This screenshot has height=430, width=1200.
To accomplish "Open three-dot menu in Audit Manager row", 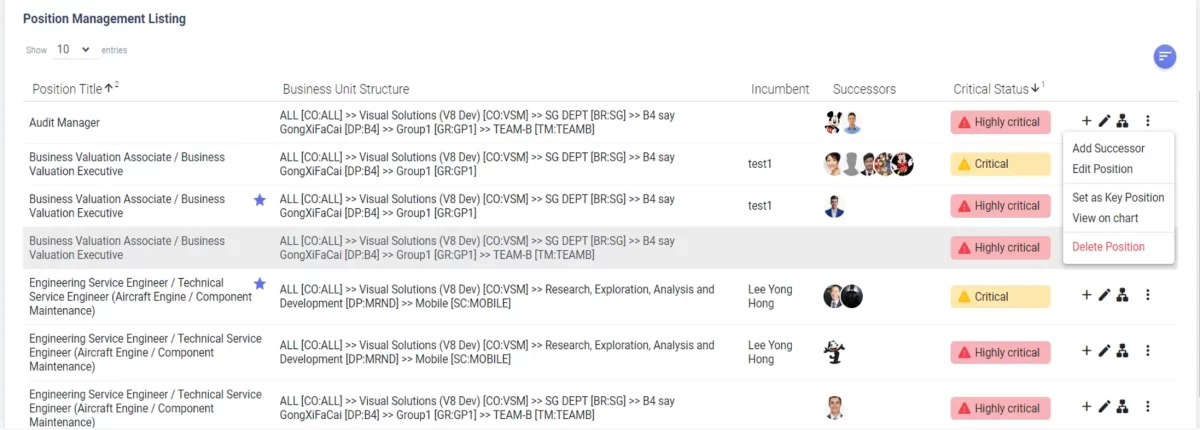I will tap(1148, 121).
